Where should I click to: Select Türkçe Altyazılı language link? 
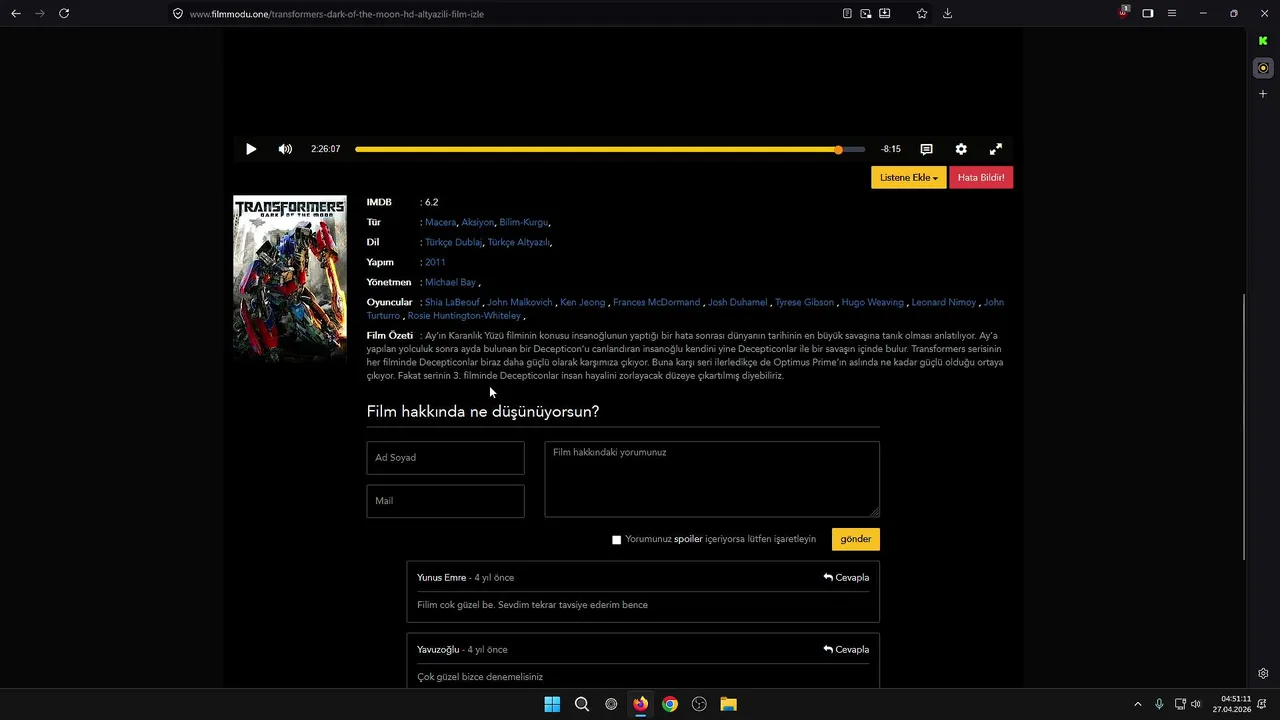(x=518, y=242)
